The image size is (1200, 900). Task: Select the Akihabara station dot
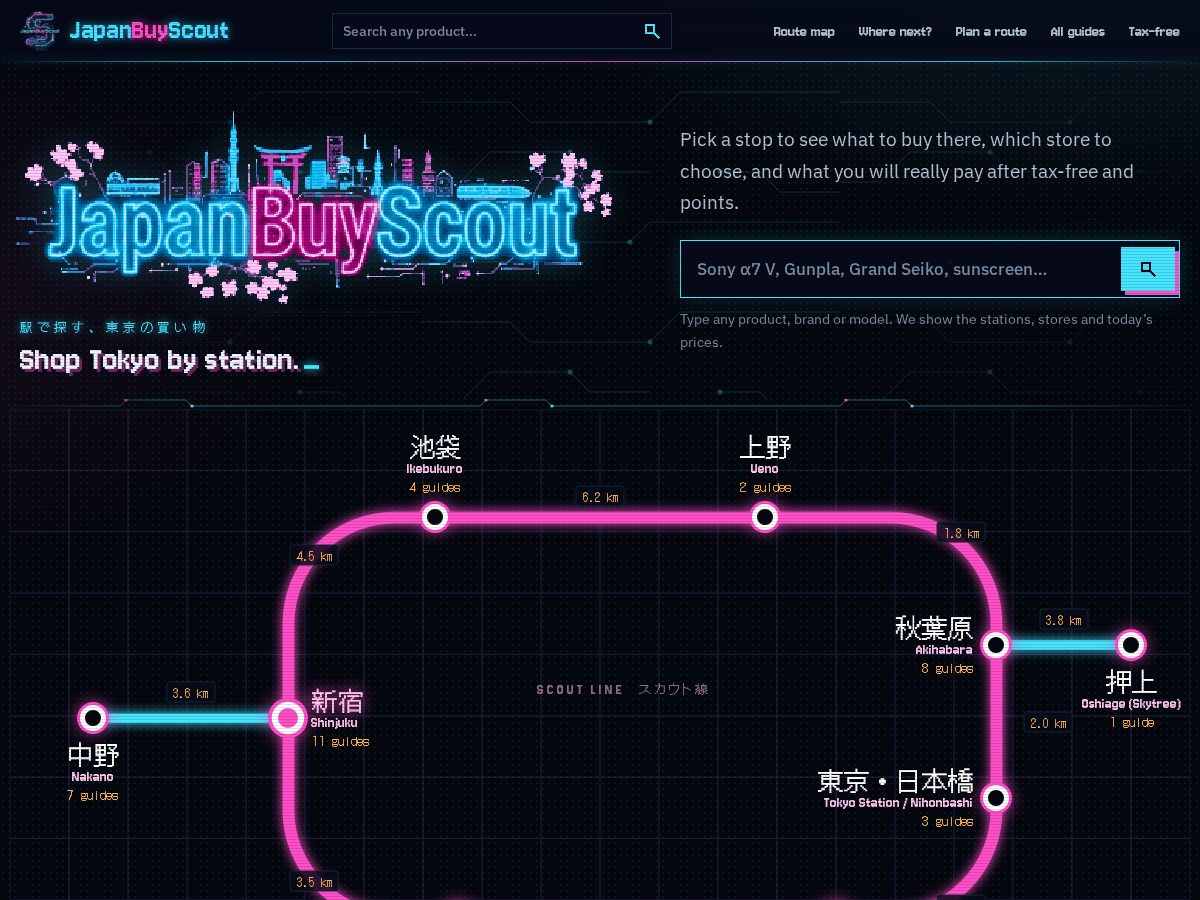995,645
